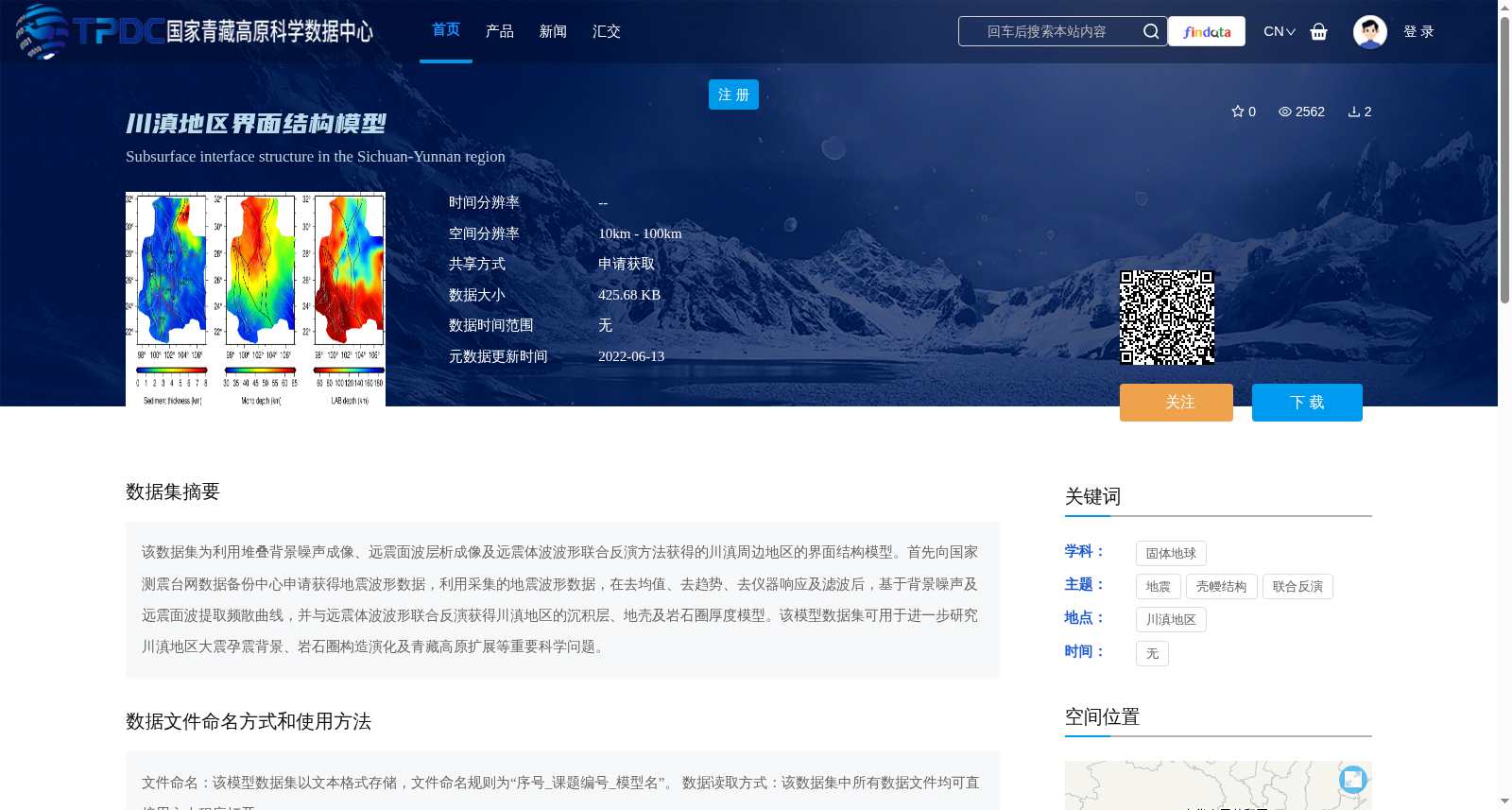Click the 空间位置 section heading
This screenshot has width=1512, height=810.
point(1103,716)
